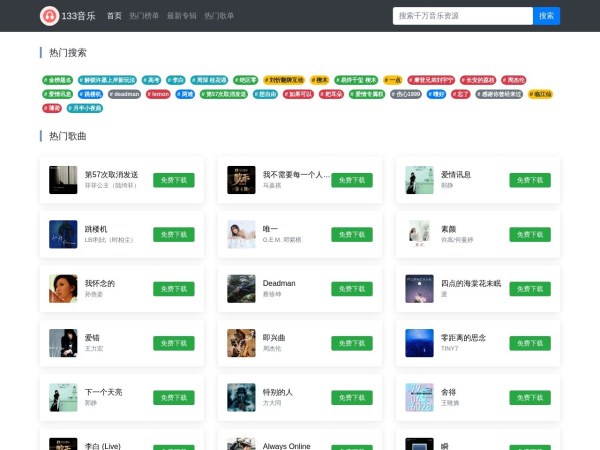The height and width of the screenshot is (450, 600).
Task: Go to the 热门榜单 page
Action: [x=144, y=16]
